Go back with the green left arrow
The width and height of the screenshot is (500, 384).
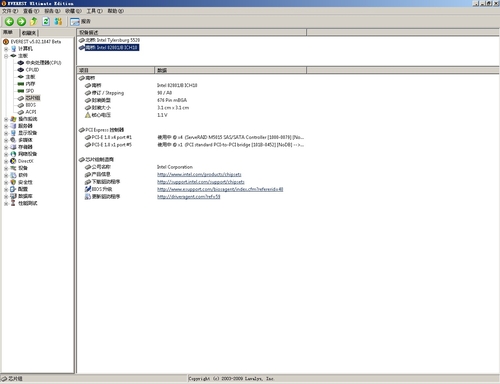(9, 22)
